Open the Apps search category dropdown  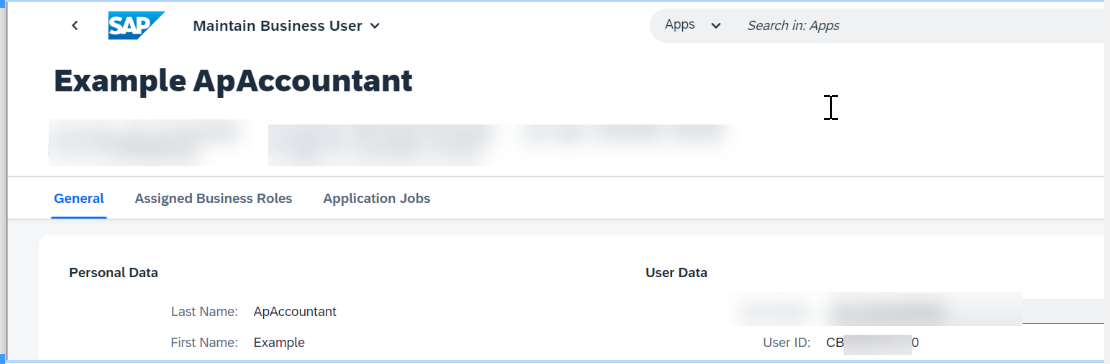point(692,25)
